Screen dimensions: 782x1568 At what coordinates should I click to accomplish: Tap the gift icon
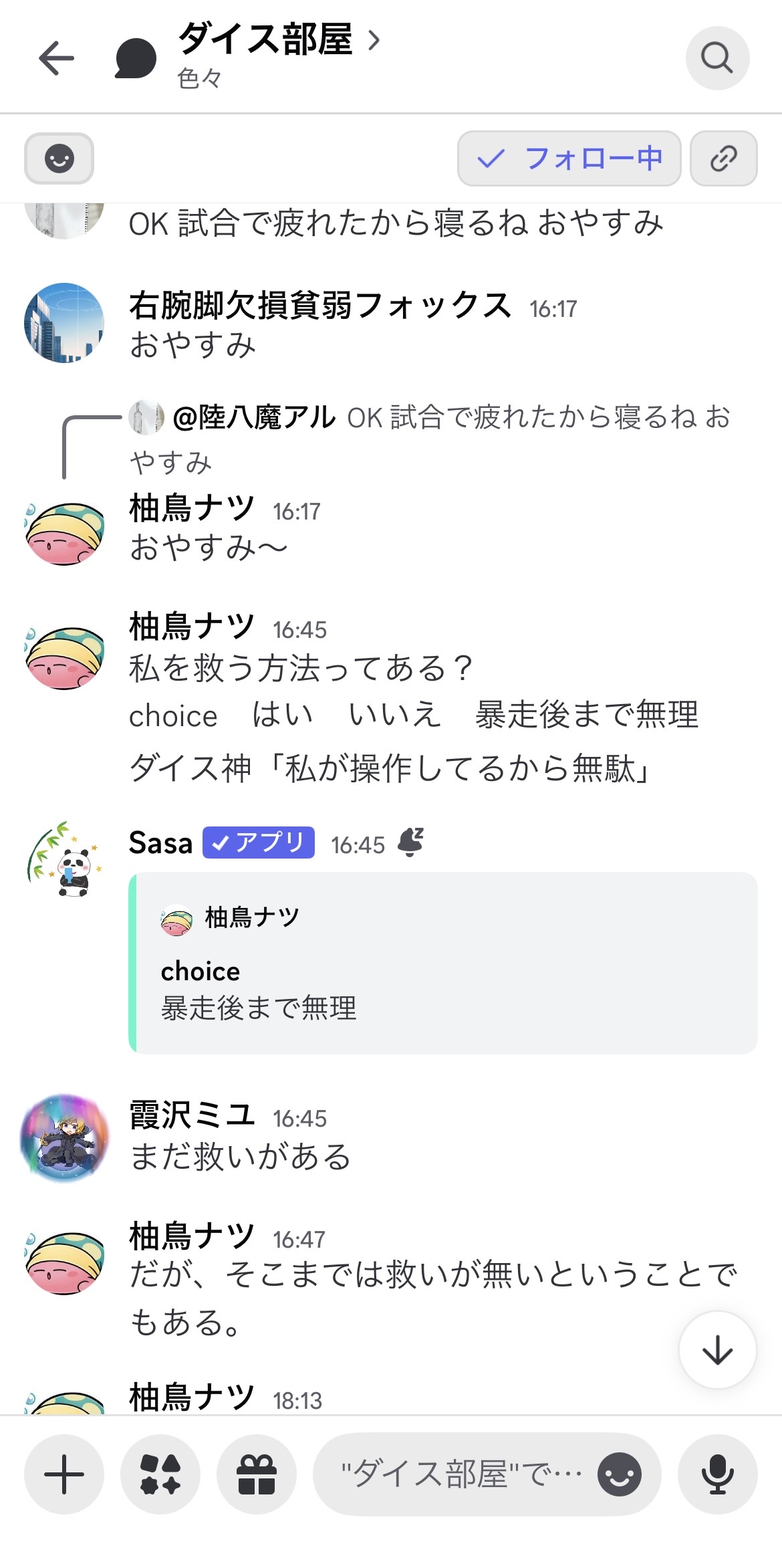point(257,1474)
